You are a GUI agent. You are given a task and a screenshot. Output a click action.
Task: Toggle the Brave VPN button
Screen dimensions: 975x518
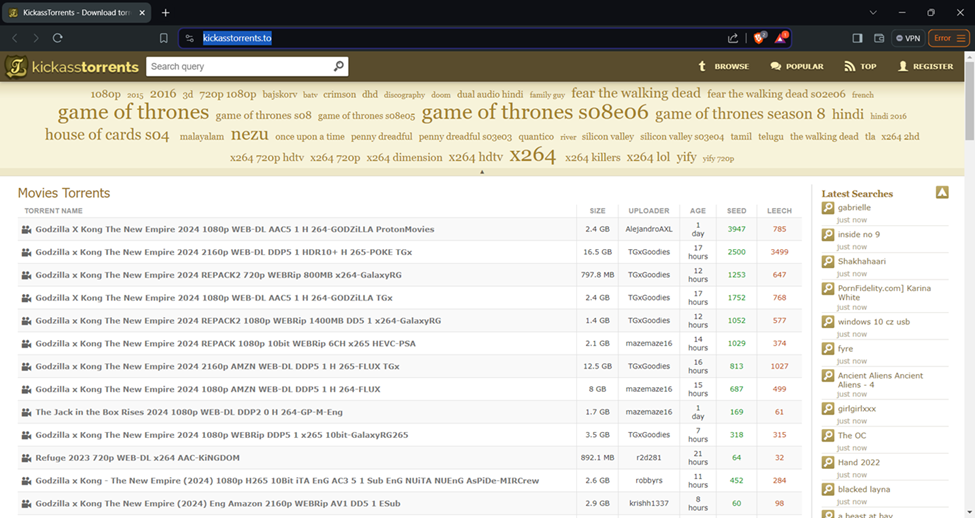click(x=906, y=38)
